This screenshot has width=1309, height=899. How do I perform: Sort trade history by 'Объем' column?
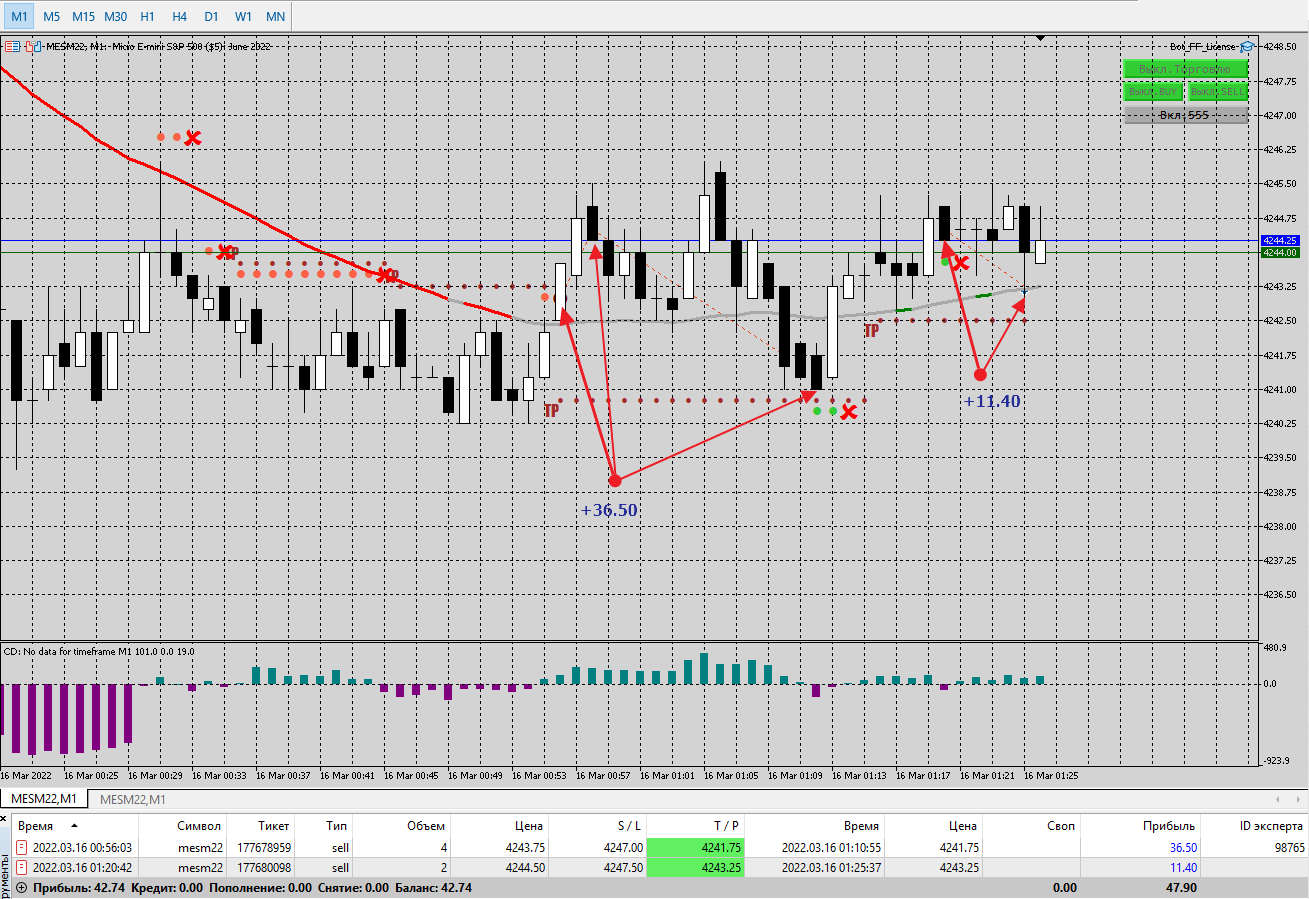click(x=400, y=826)
